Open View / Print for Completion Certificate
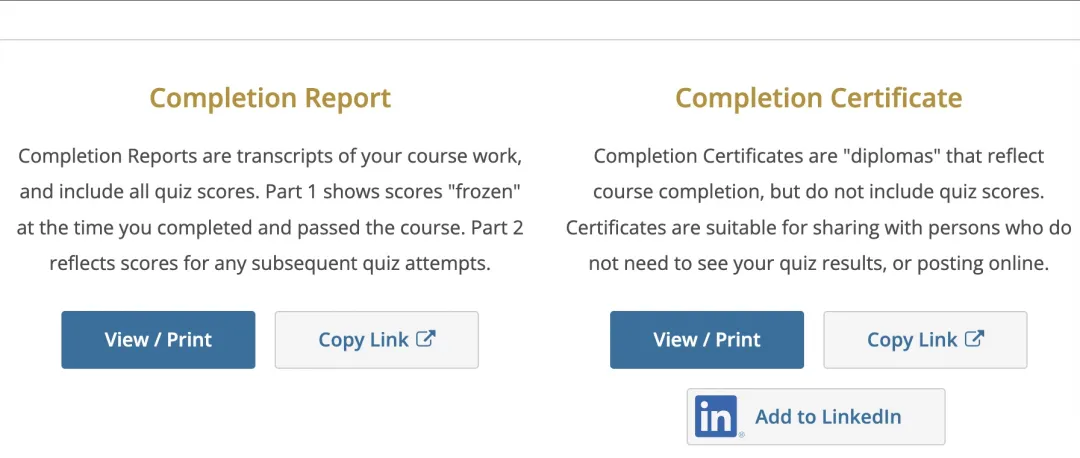 point(707,340)
